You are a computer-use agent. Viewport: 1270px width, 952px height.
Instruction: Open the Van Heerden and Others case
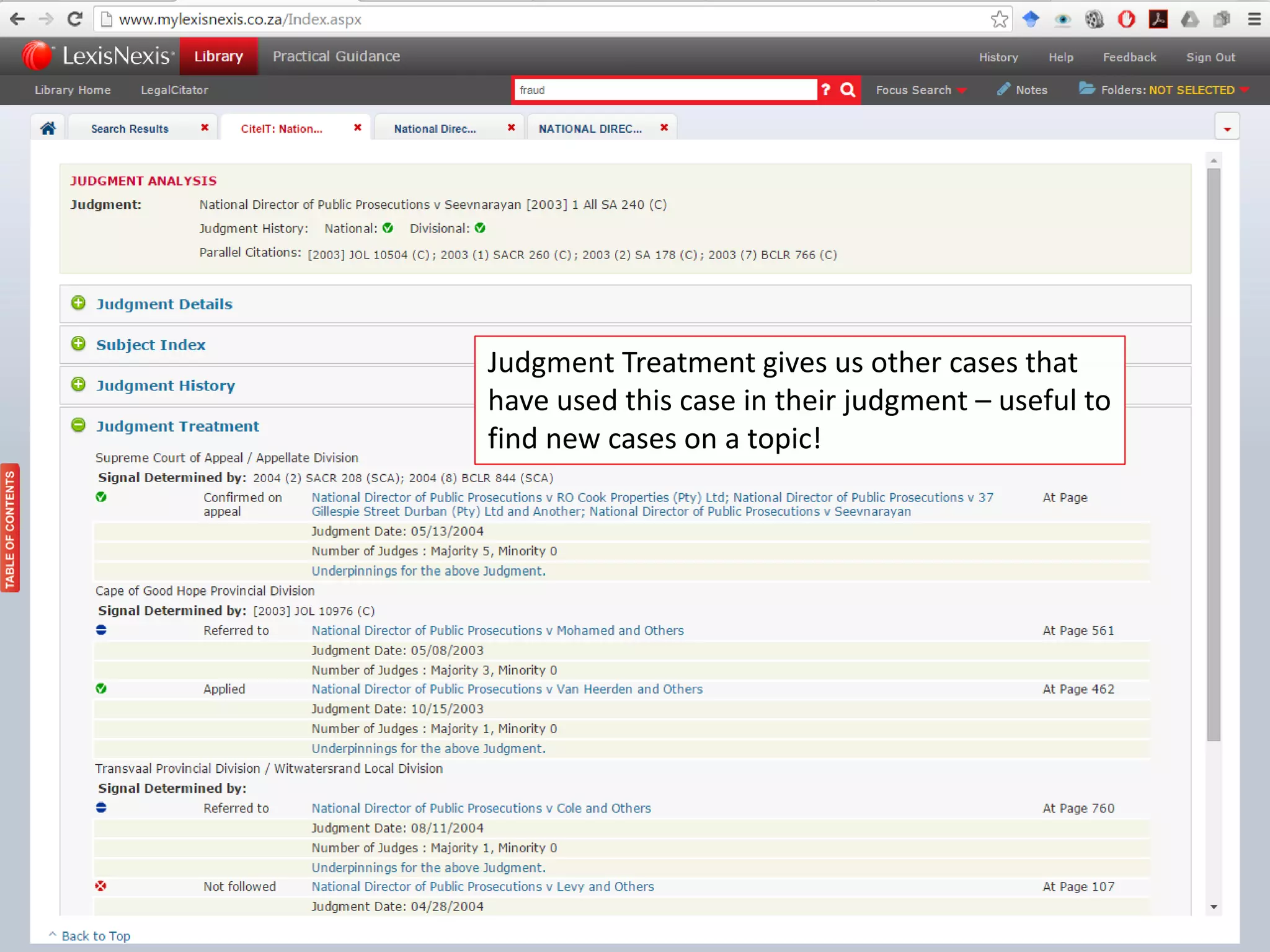(507, 689)
